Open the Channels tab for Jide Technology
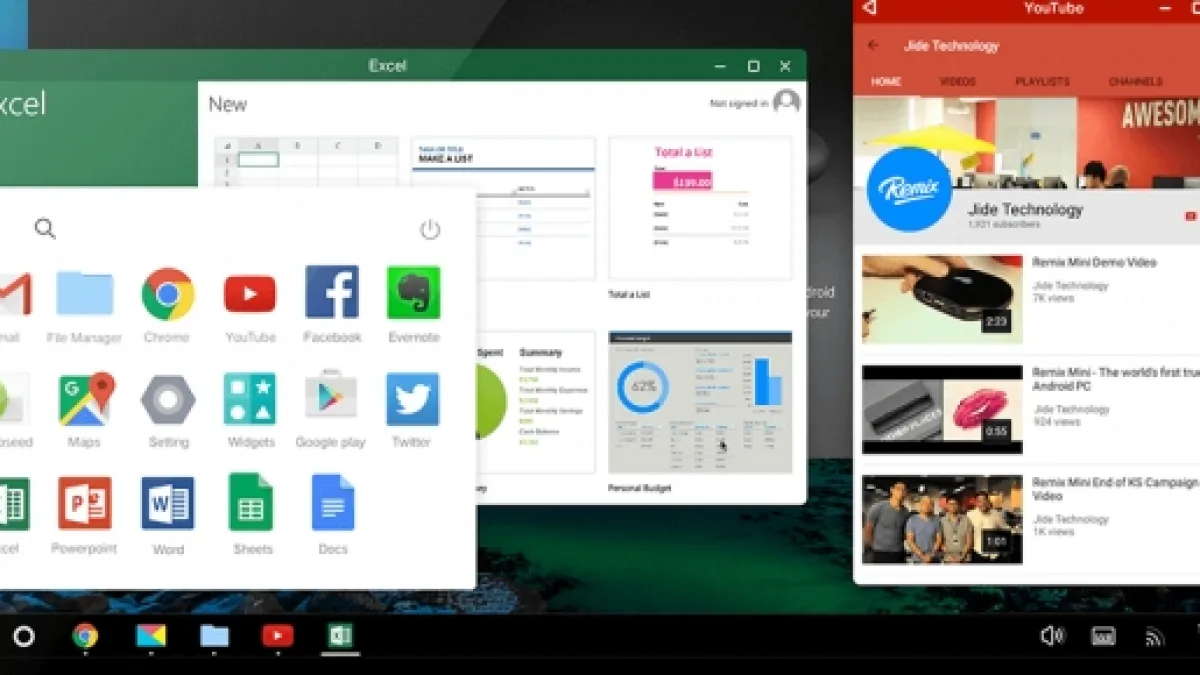The height and width of the screenshot is (675, 1200). point(1135,82)
